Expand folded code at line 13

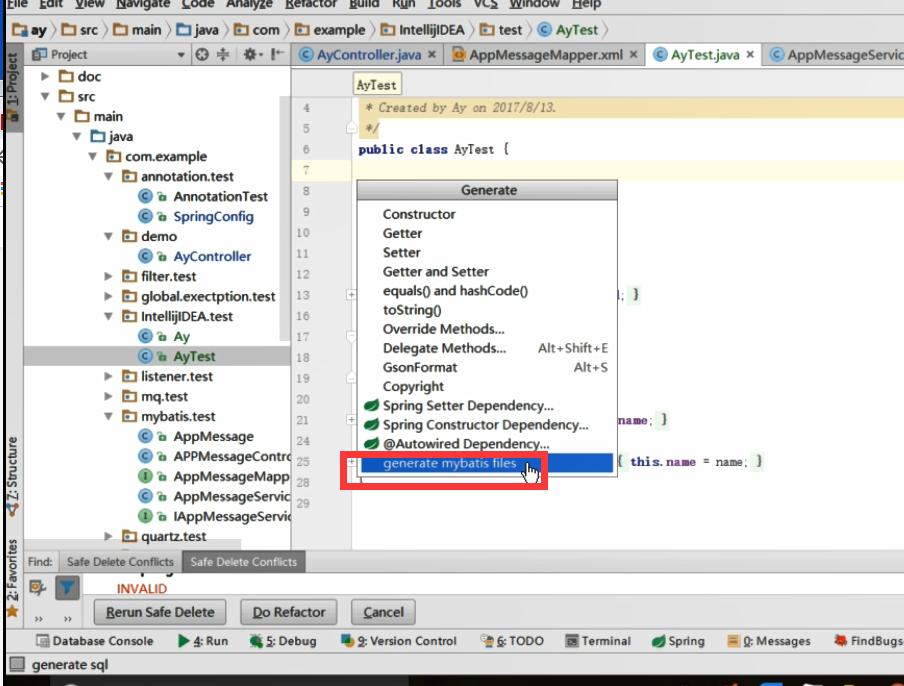(351, 295)
